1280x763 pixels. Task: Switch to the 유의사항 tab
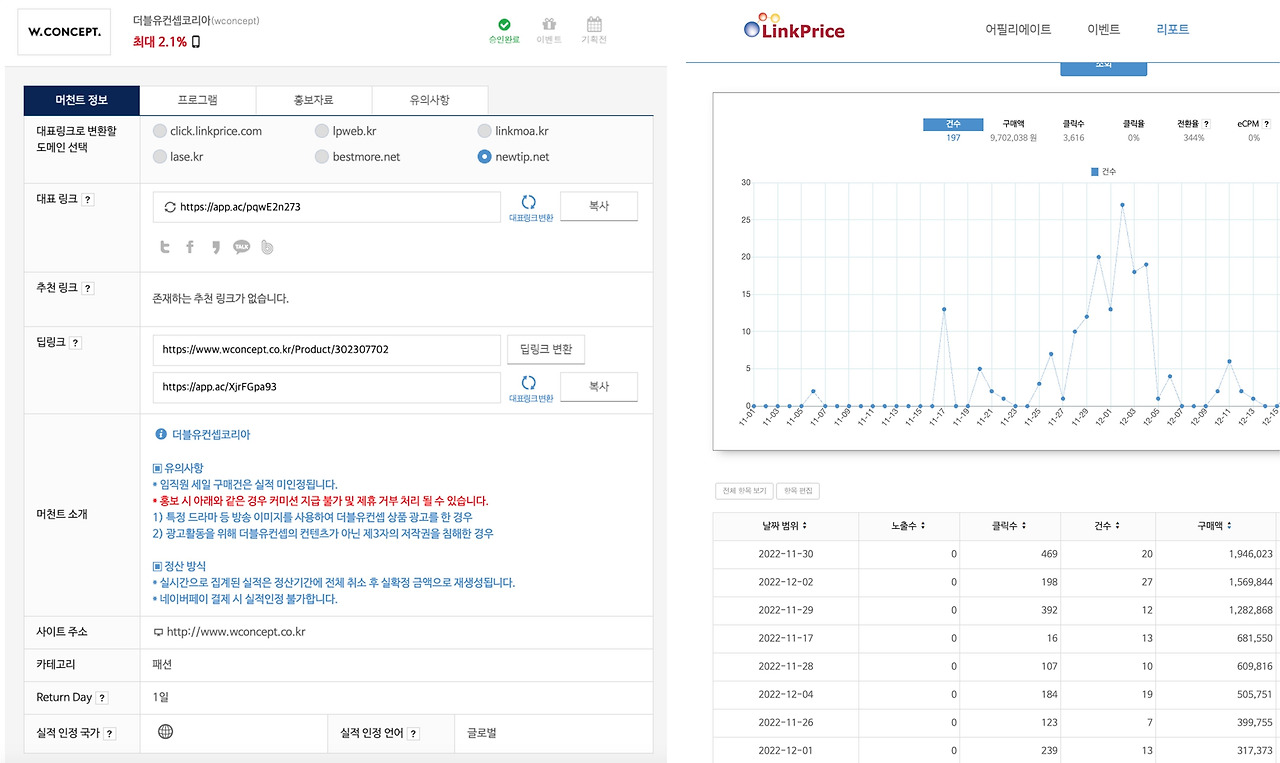tap(430, 100)
